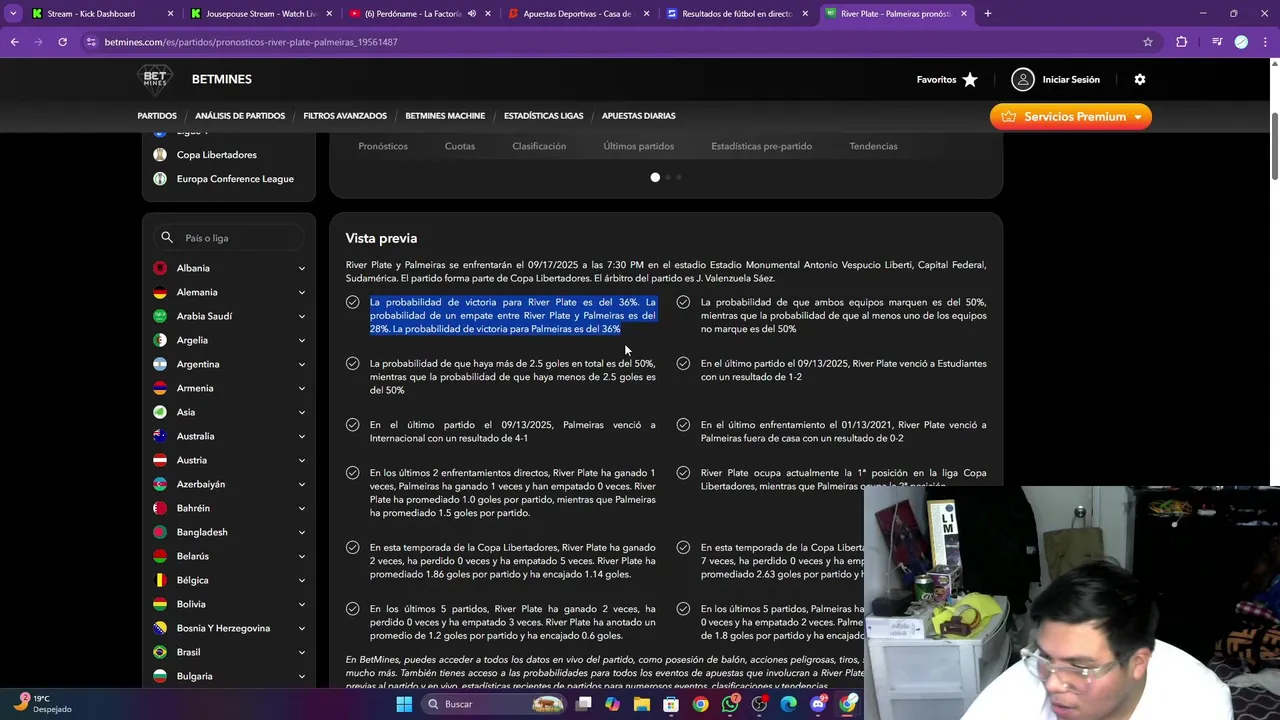Open ANÁLISIS DE PARTIDOS menu
This screenshot has height=720, width=1280.
click(240, 116)
